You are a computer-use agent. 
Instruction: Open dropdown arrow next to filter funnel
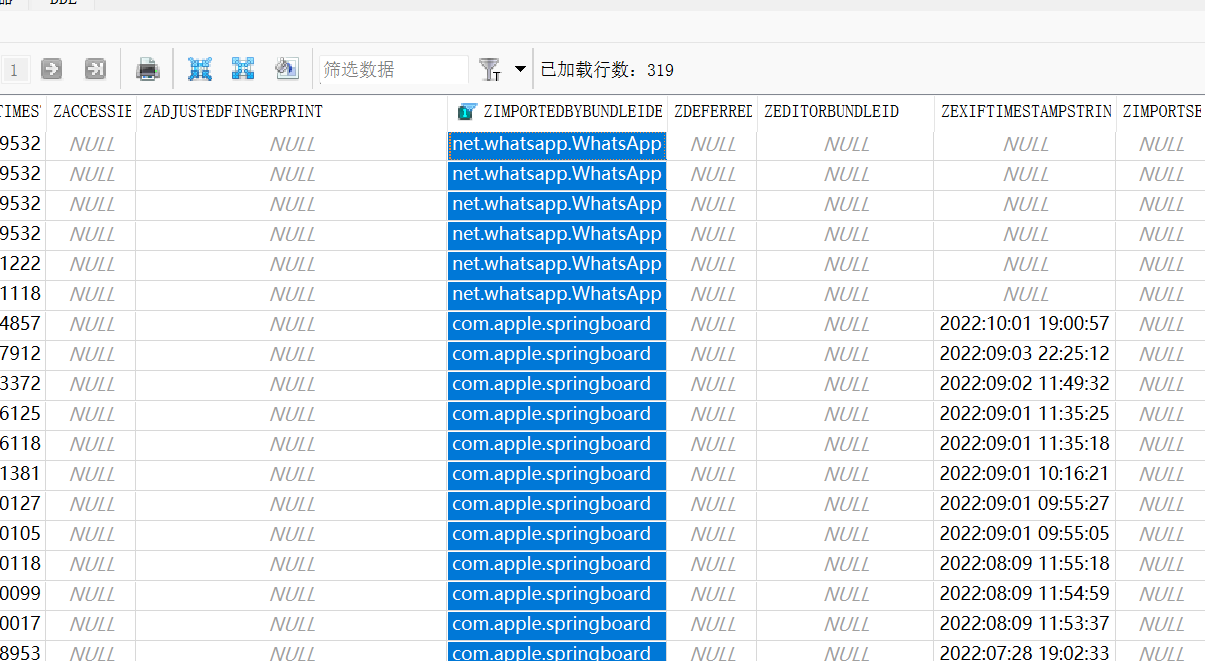tap(520, 69)
